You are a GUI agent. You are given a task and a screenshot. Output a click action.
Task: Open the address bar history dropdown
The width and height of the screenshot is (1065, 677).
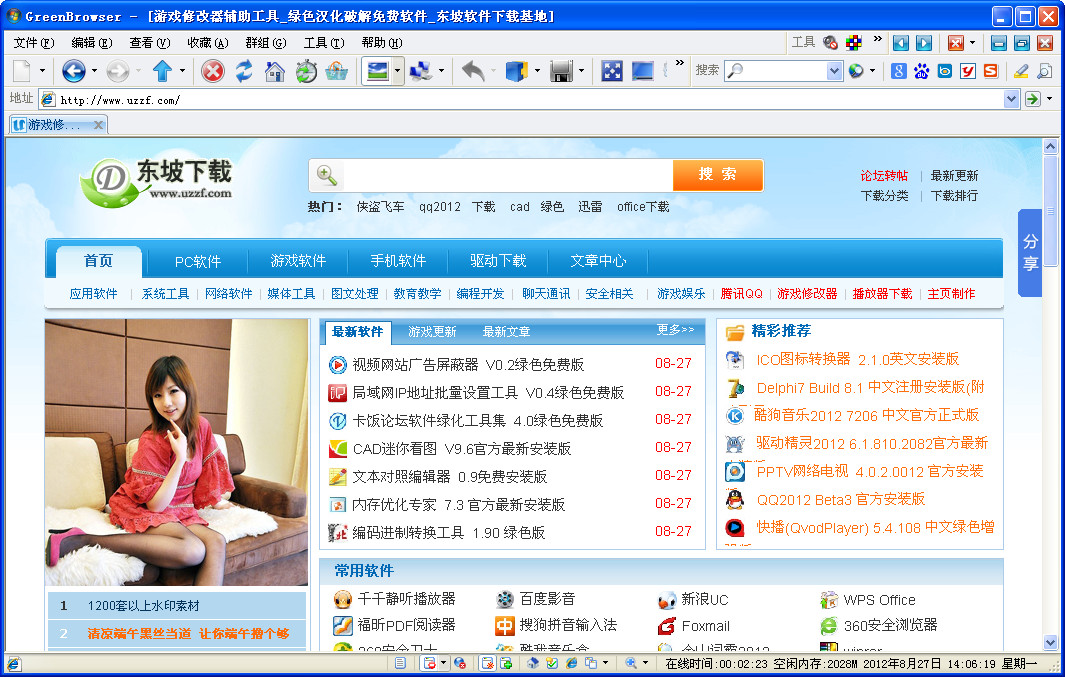click(x=1011, y=100)
